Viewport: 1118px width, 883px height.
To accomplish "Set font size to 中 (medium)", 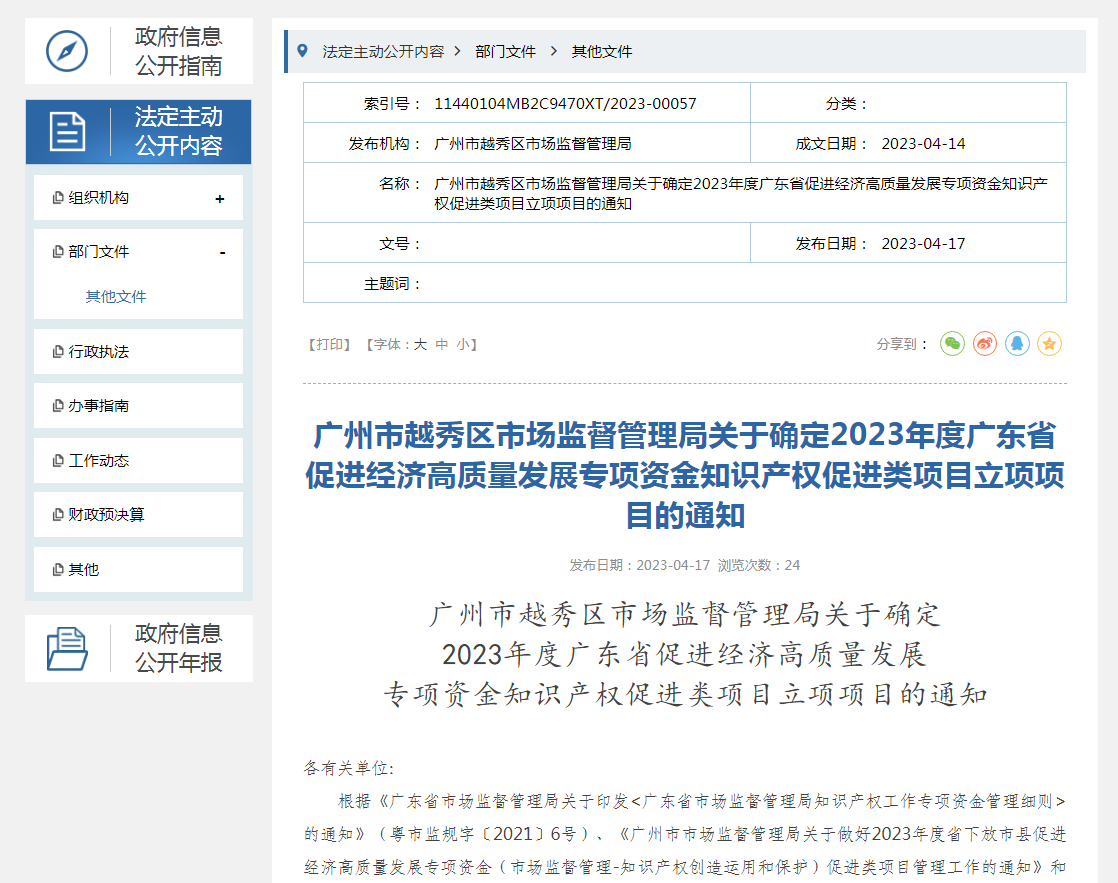I will click(442, 344).
